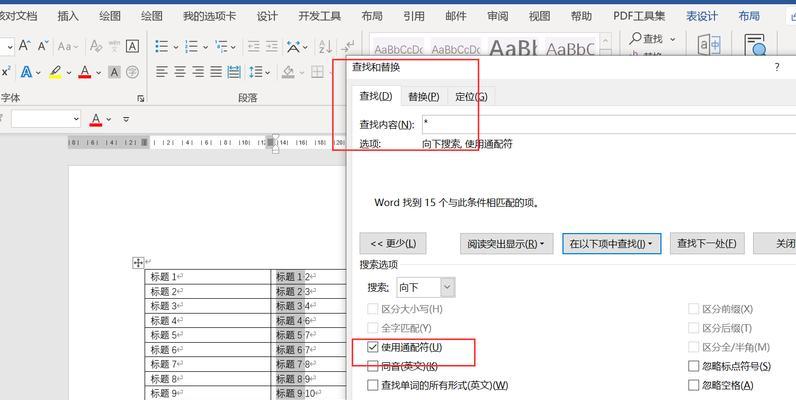
Task: Open the Find dropdown in the ribbon
Action: pyautogui.click(x=673, y=39)
